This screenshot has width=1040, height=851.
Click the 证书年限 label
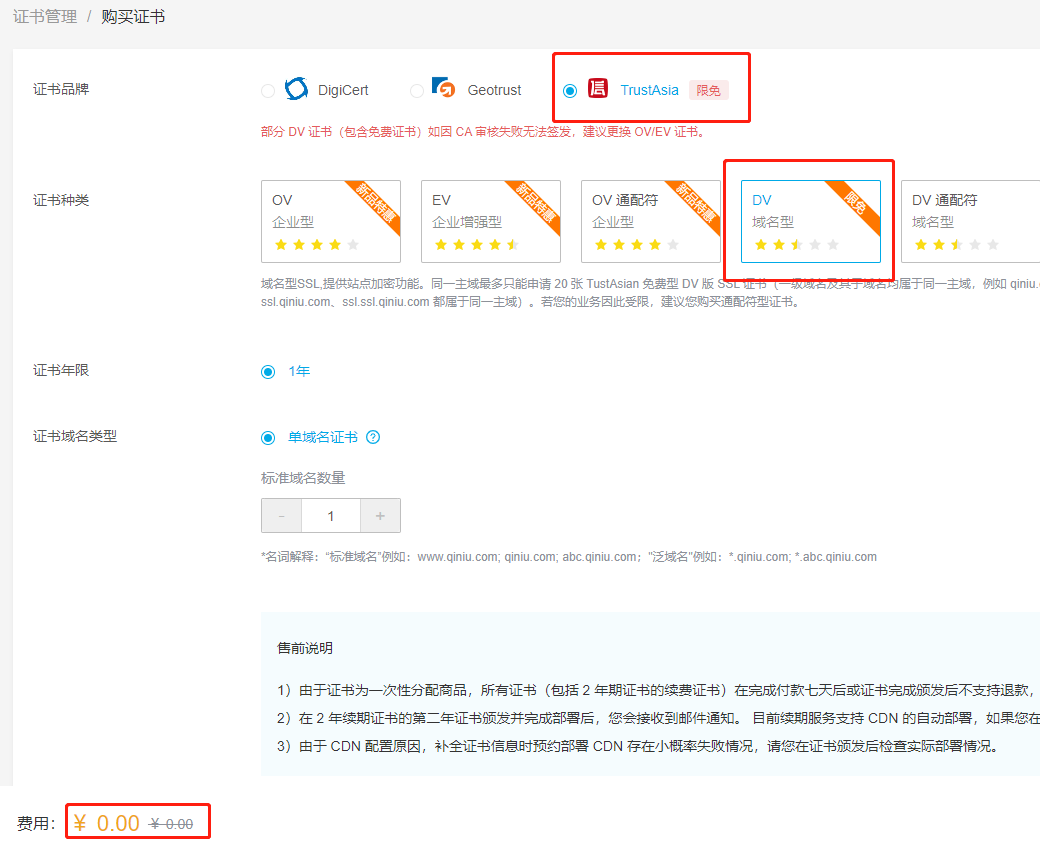pos(61,370)
